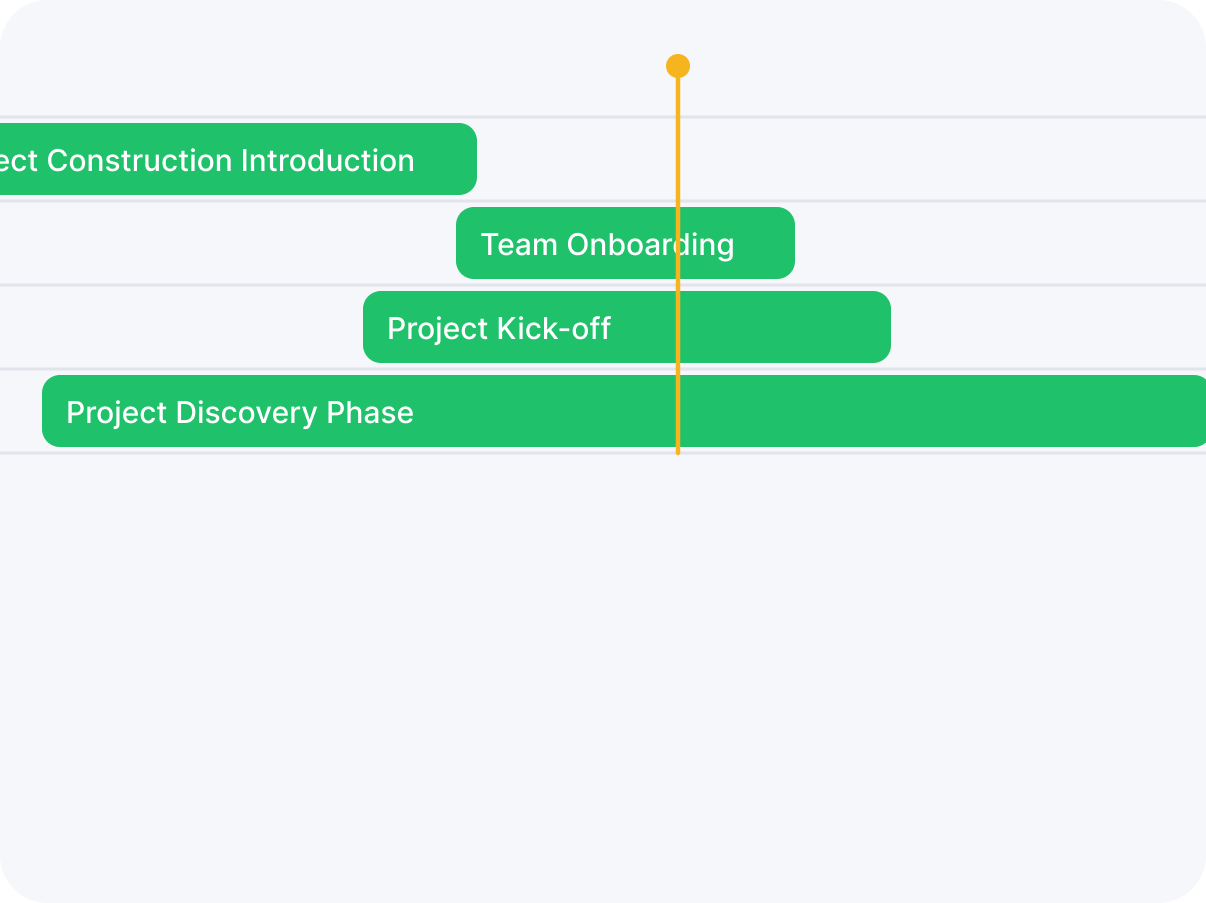Click empty row space right of Project Kick-off
This screenshot has height=903, width=1206.
(x=1040, y=327)
